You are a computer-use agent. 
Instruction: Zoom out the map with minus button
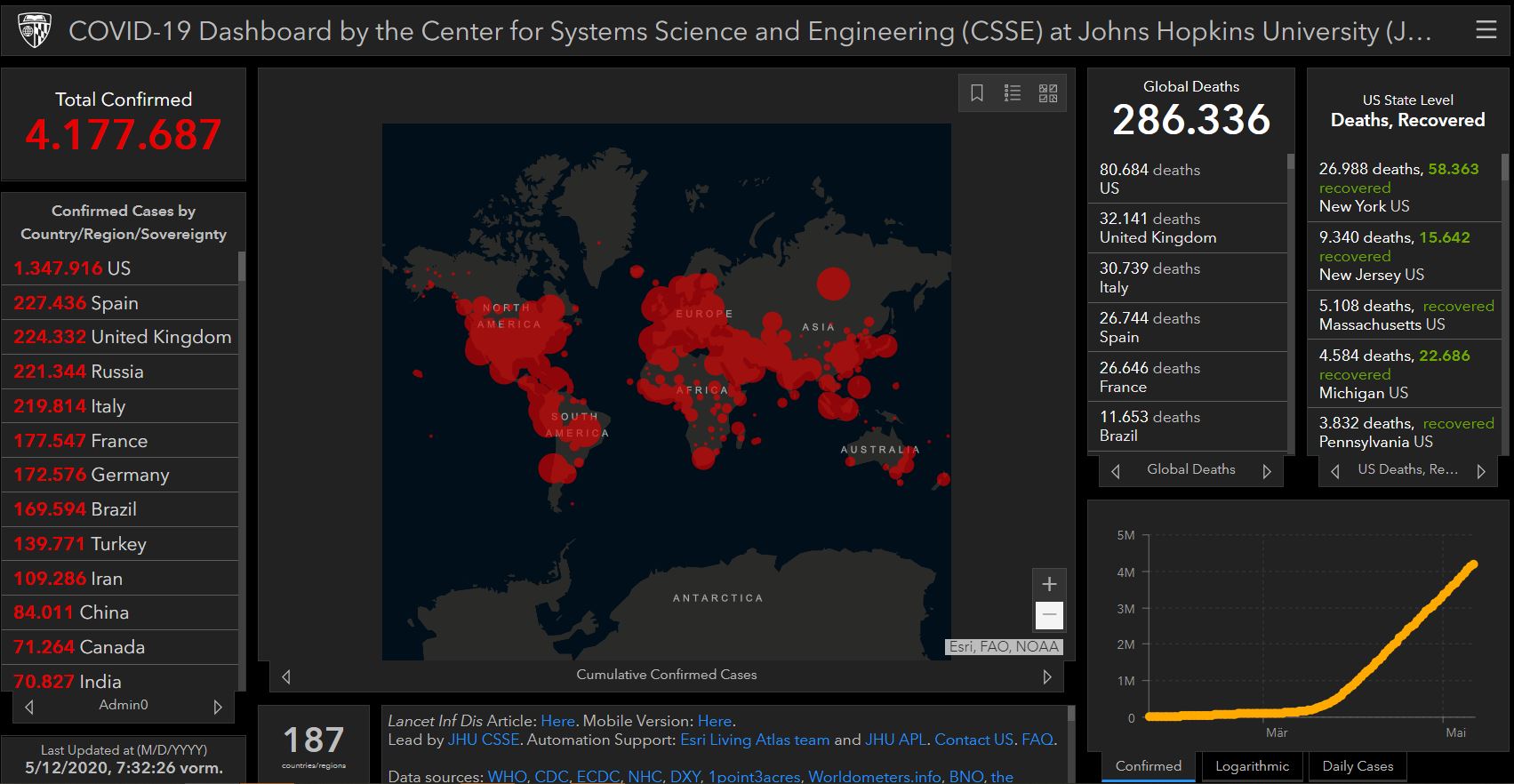(x=1049, y=614)
